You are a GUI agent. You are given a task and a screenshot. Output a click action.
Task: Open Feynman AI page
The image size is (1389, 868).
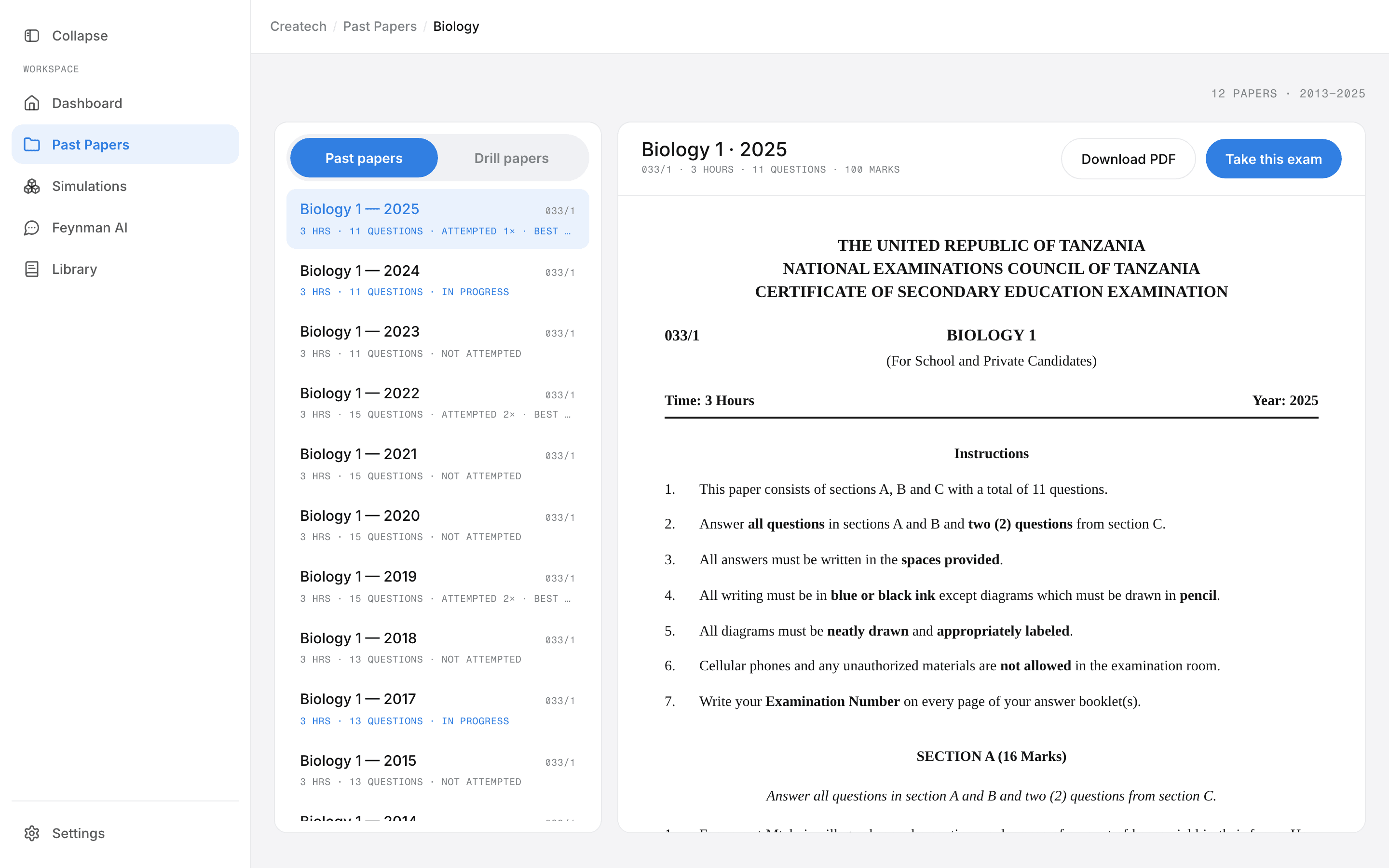pyautogui.click(x=125, y=227)
